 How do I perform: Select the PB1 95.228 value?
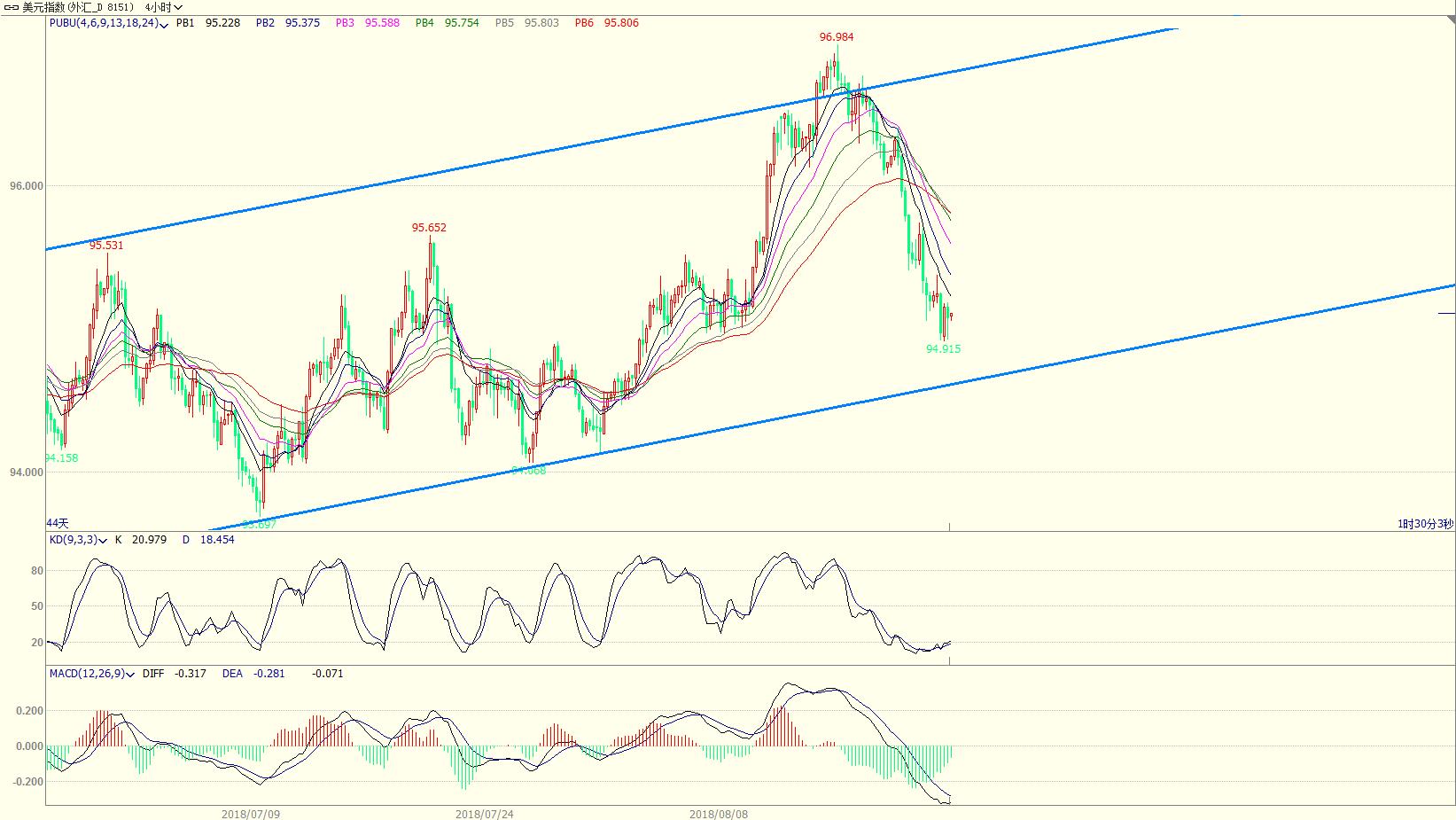[208, 23]
